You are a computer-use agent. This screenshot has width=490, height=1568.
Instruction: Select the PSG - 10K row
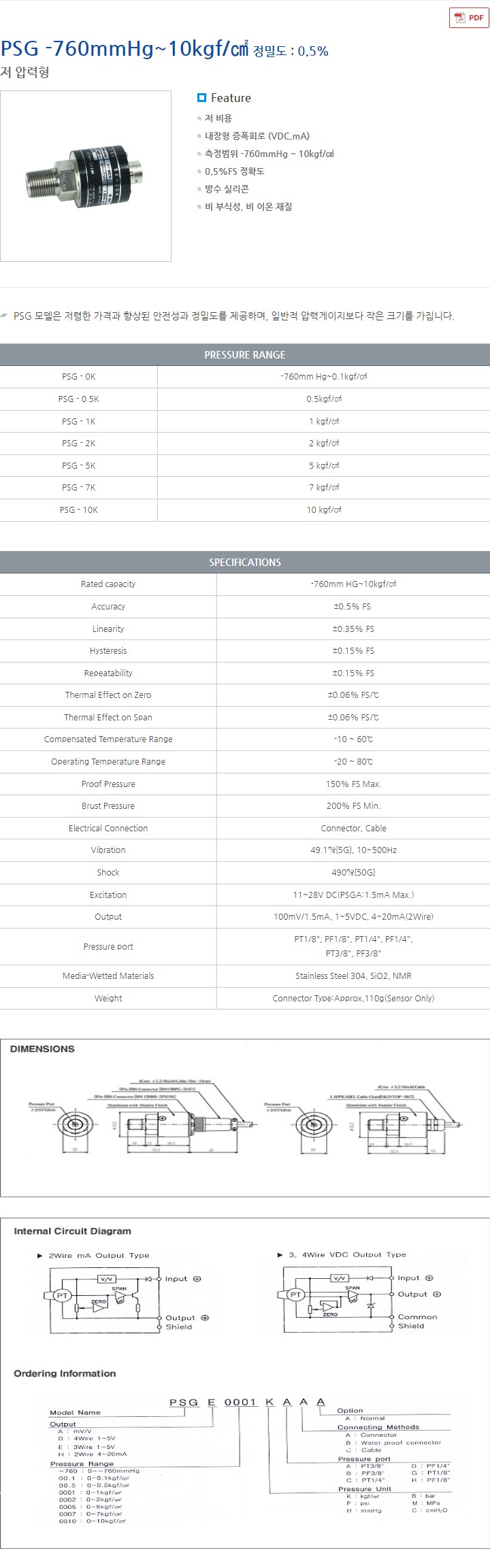pos(245,510)
